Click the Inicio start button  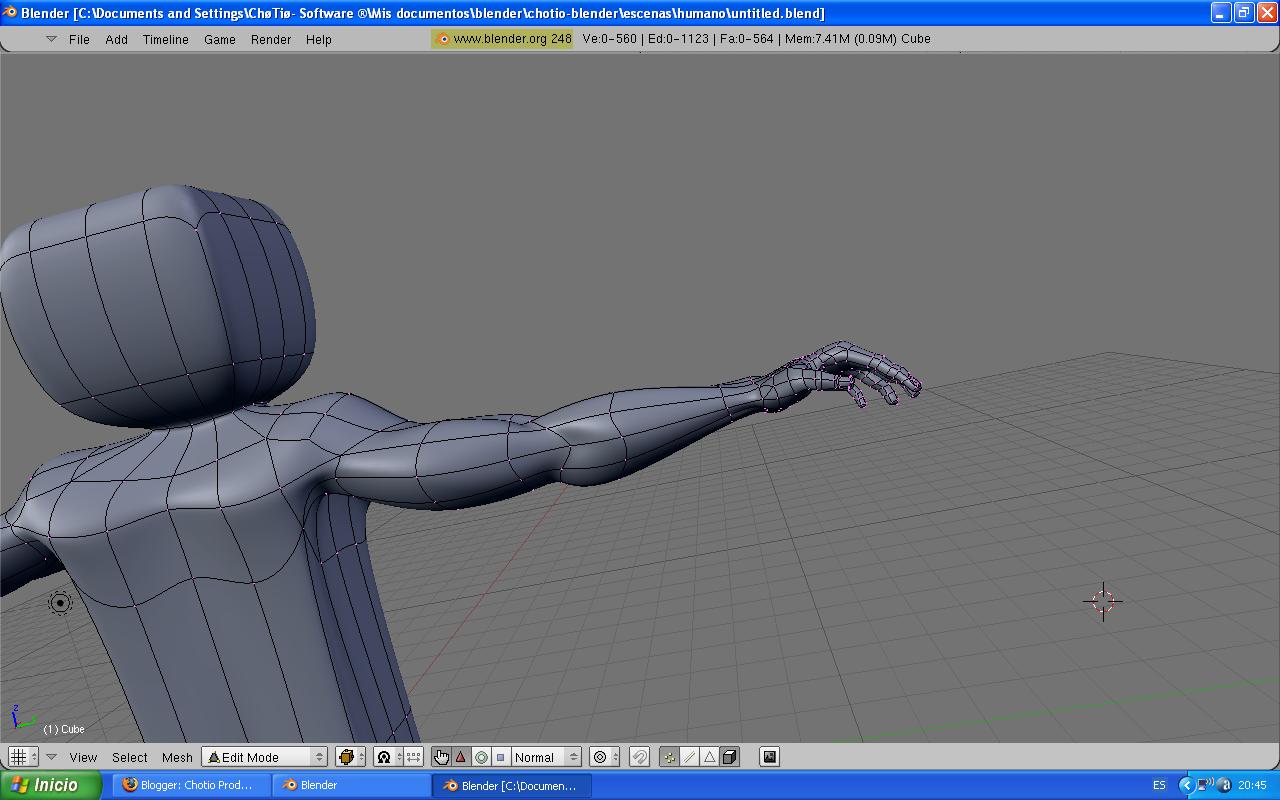click(50, 785)
